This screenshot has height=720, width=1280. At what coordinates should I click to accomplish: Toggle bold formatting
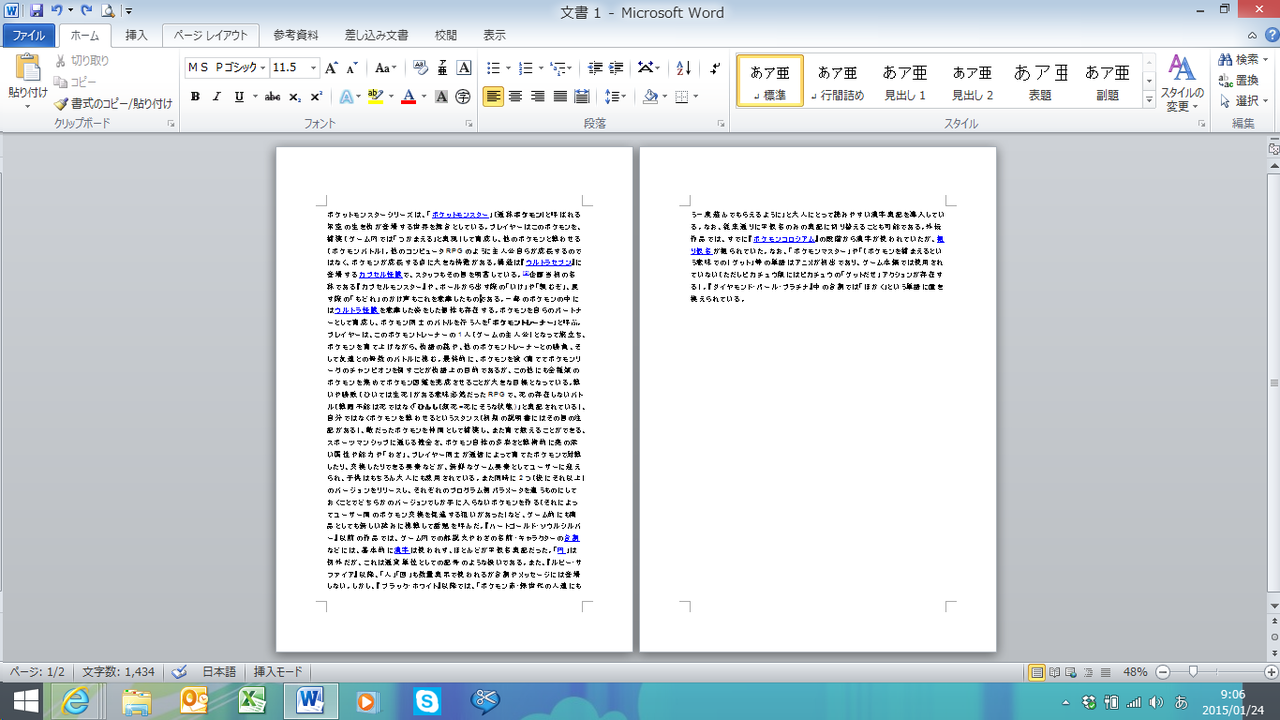click(x=195, y=97)
